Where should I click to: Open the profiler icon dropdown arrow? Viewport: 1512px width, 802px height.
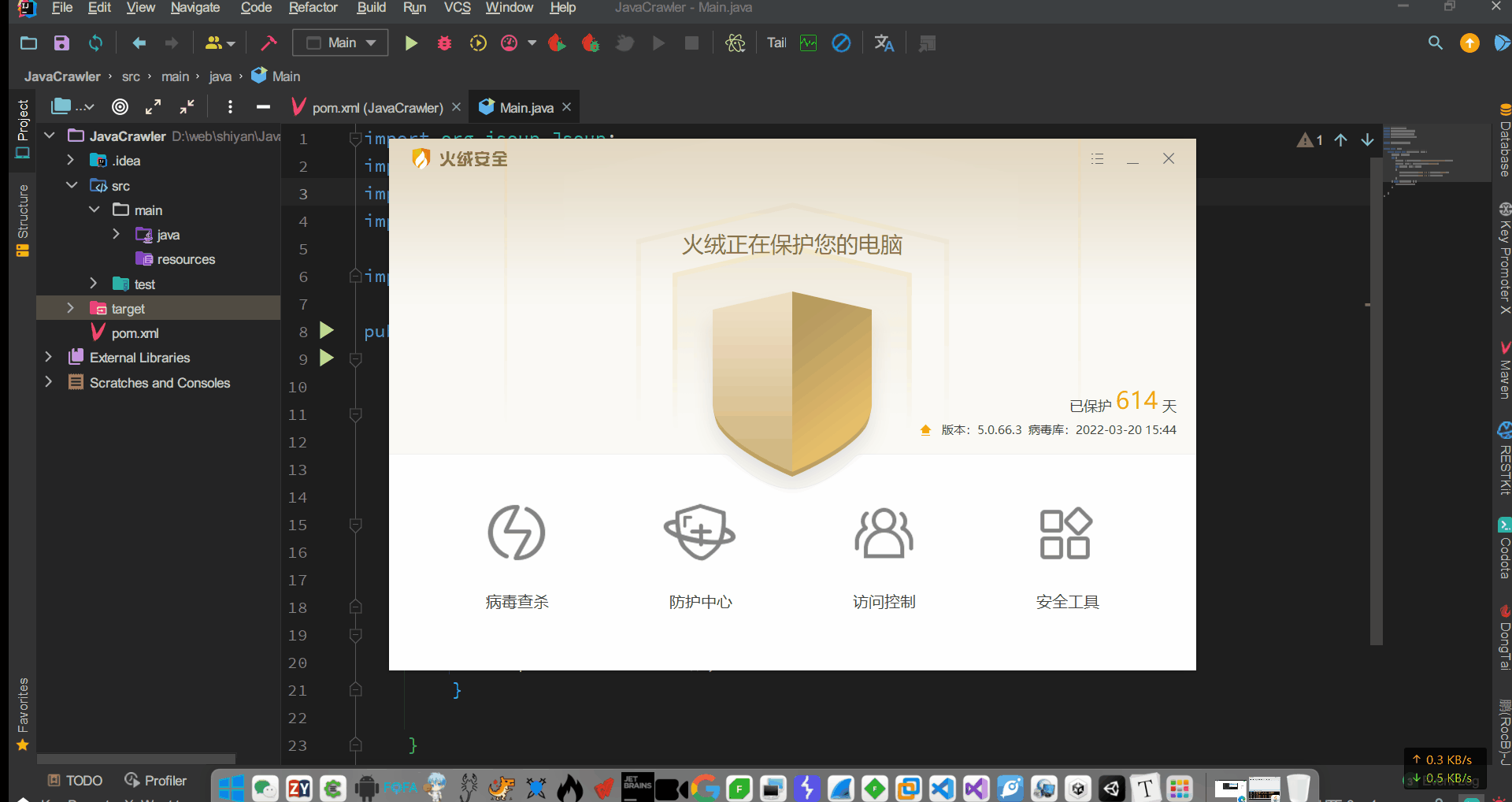click(x=532, y=43)
